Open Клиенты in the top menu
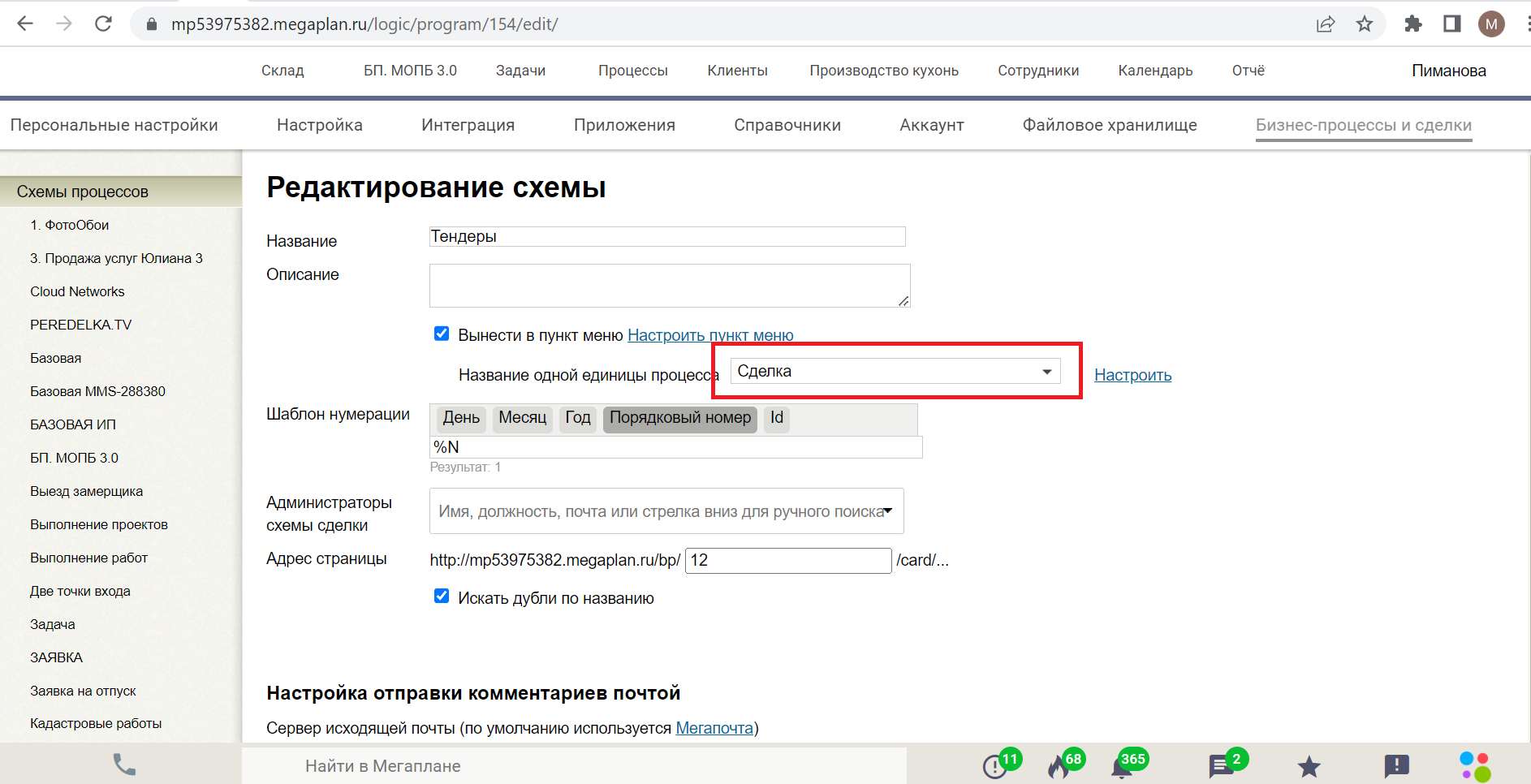This screenshot has height=784, width=1531. click(x=737, y=71)
